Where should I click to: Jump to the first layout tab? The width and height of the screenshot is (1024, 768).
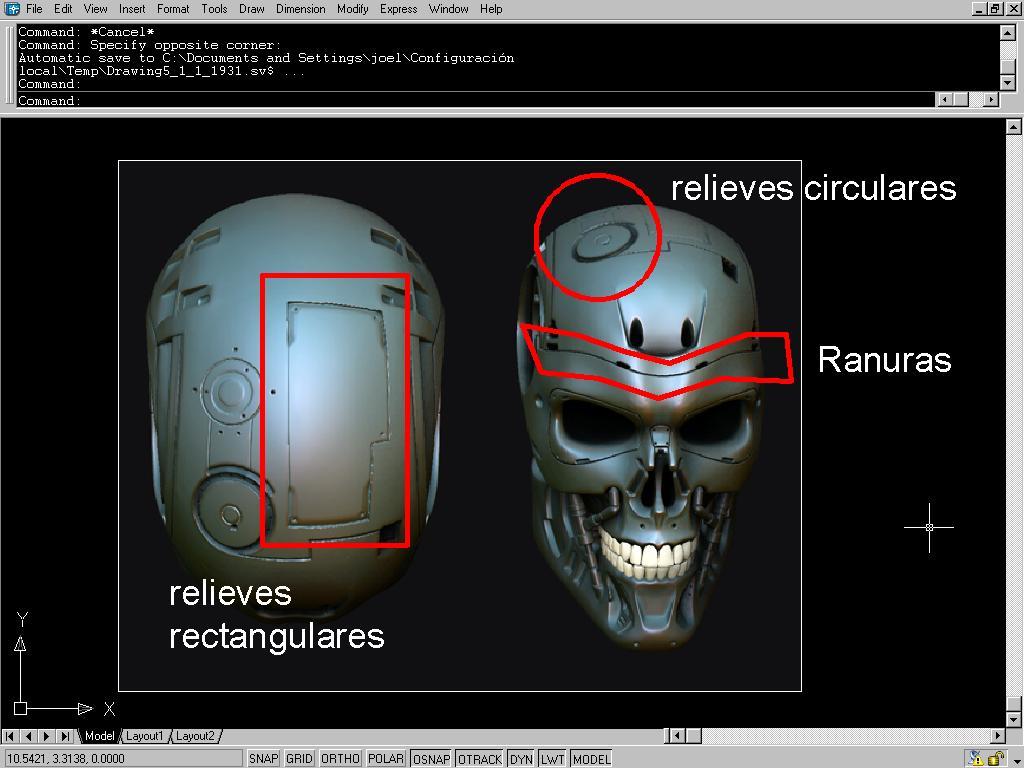pyautogui.click(x=10, y=736)
